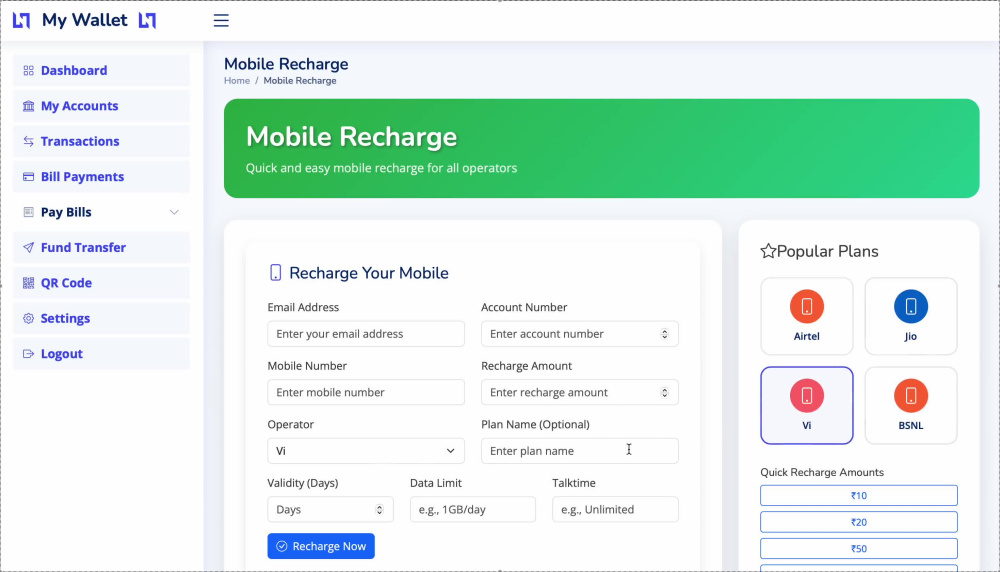The image size is (1000, 572).
Task: Open Bill Payments in the sidebar
Action: (x=101, y=177)
